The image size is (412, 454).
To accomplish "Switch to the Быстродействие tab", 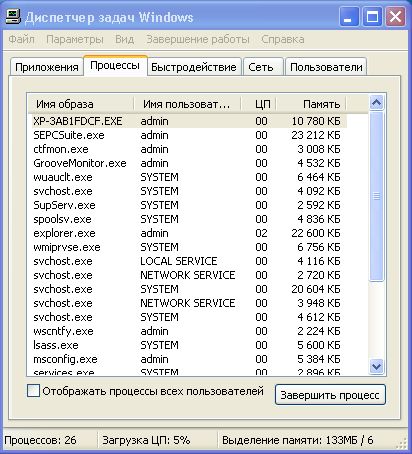I will click(194, 67).
